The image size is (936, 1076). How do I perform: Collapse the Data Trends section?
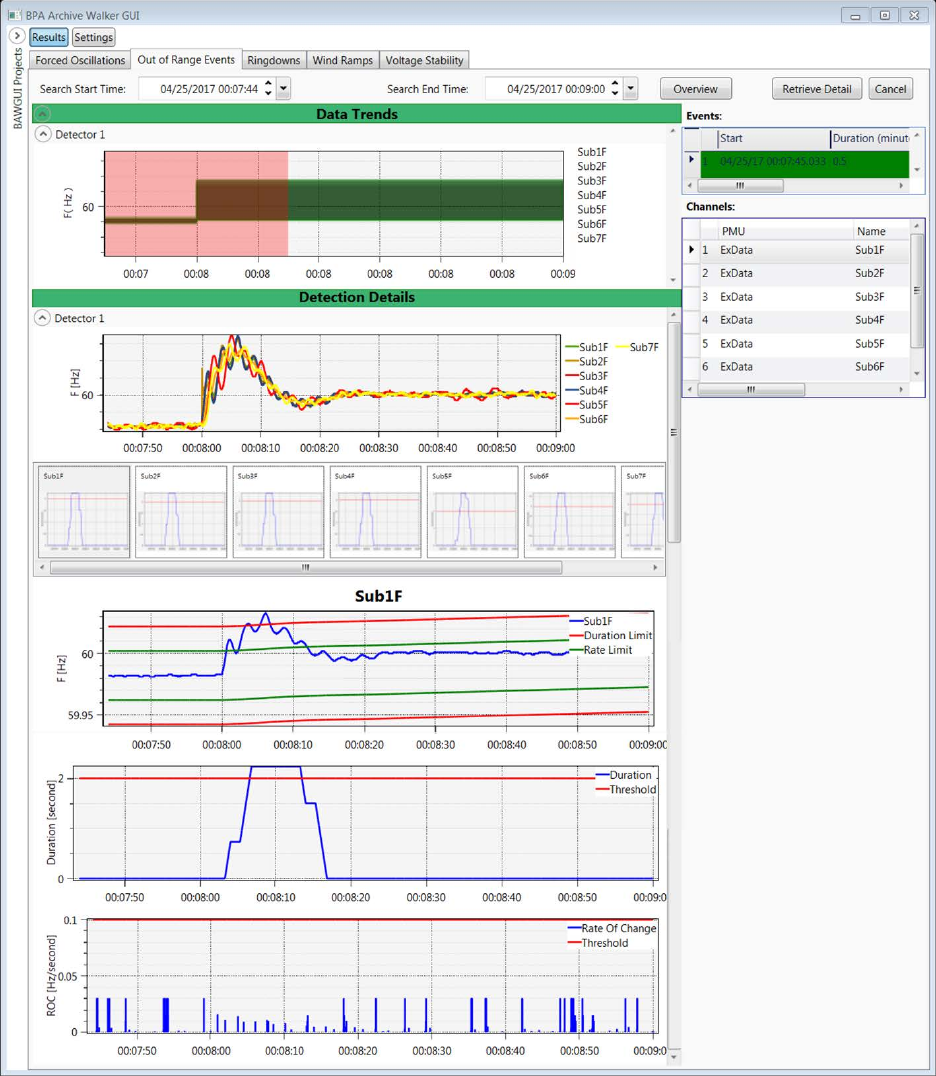click(43, 114)
